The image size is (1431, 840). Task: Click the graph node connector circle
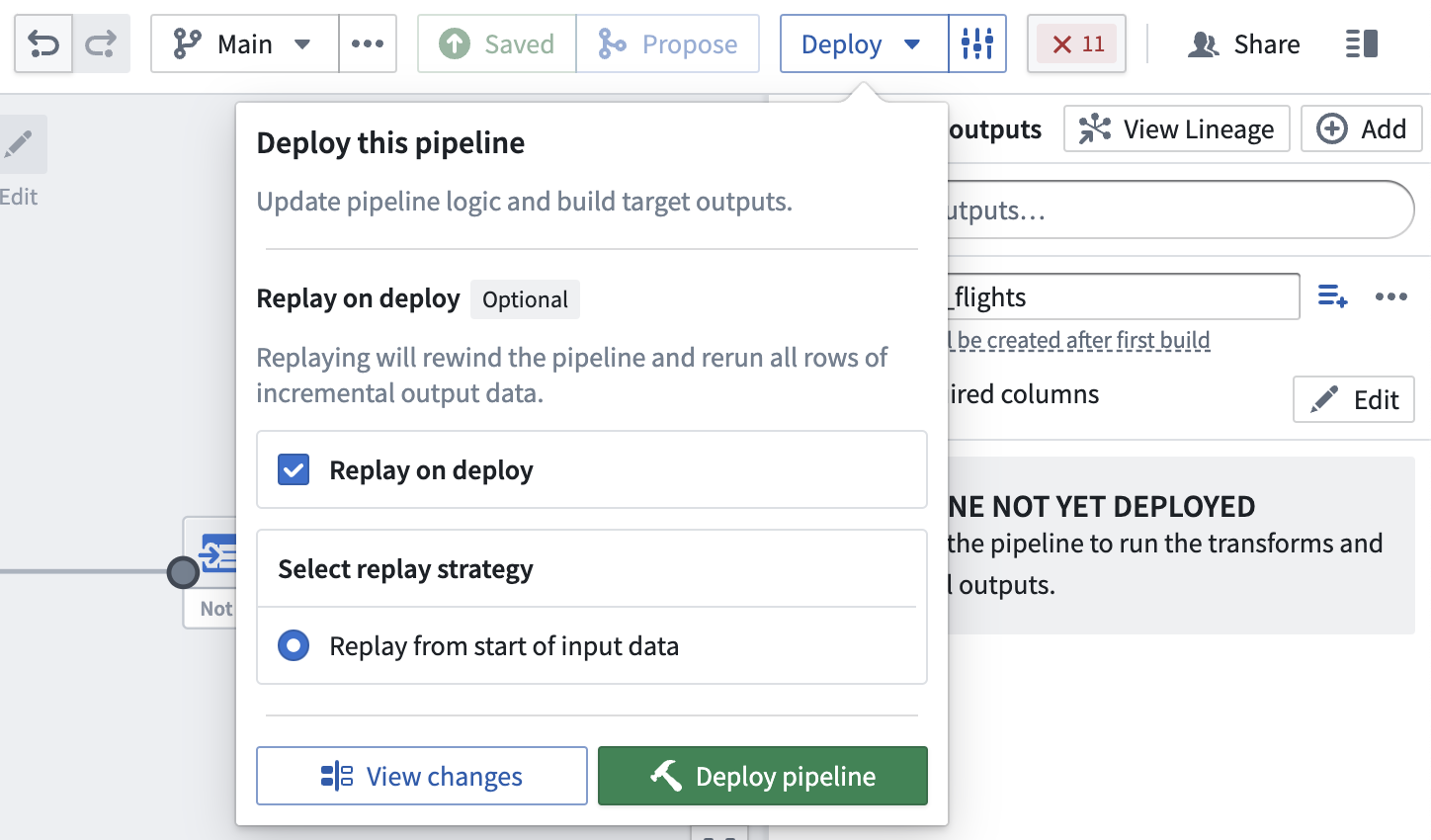point(183,572)
